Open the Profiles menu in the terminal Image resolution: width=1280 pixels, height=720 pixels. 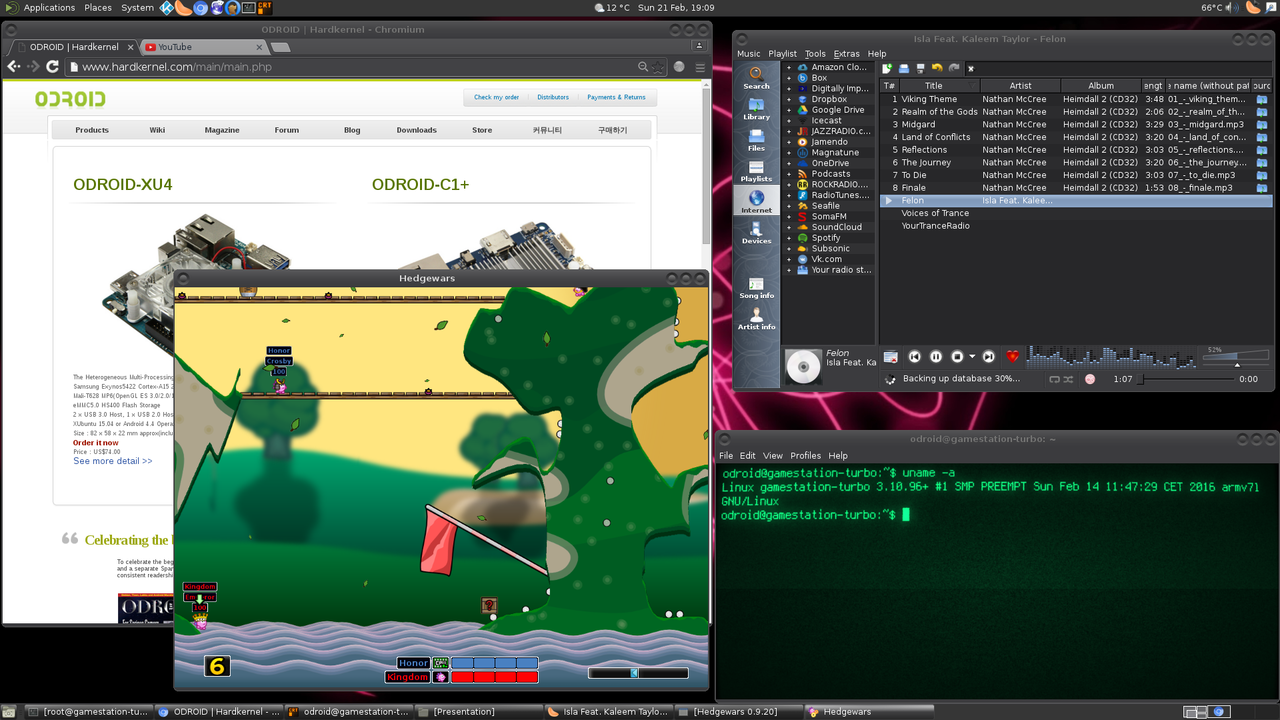[x=805, y=455]
